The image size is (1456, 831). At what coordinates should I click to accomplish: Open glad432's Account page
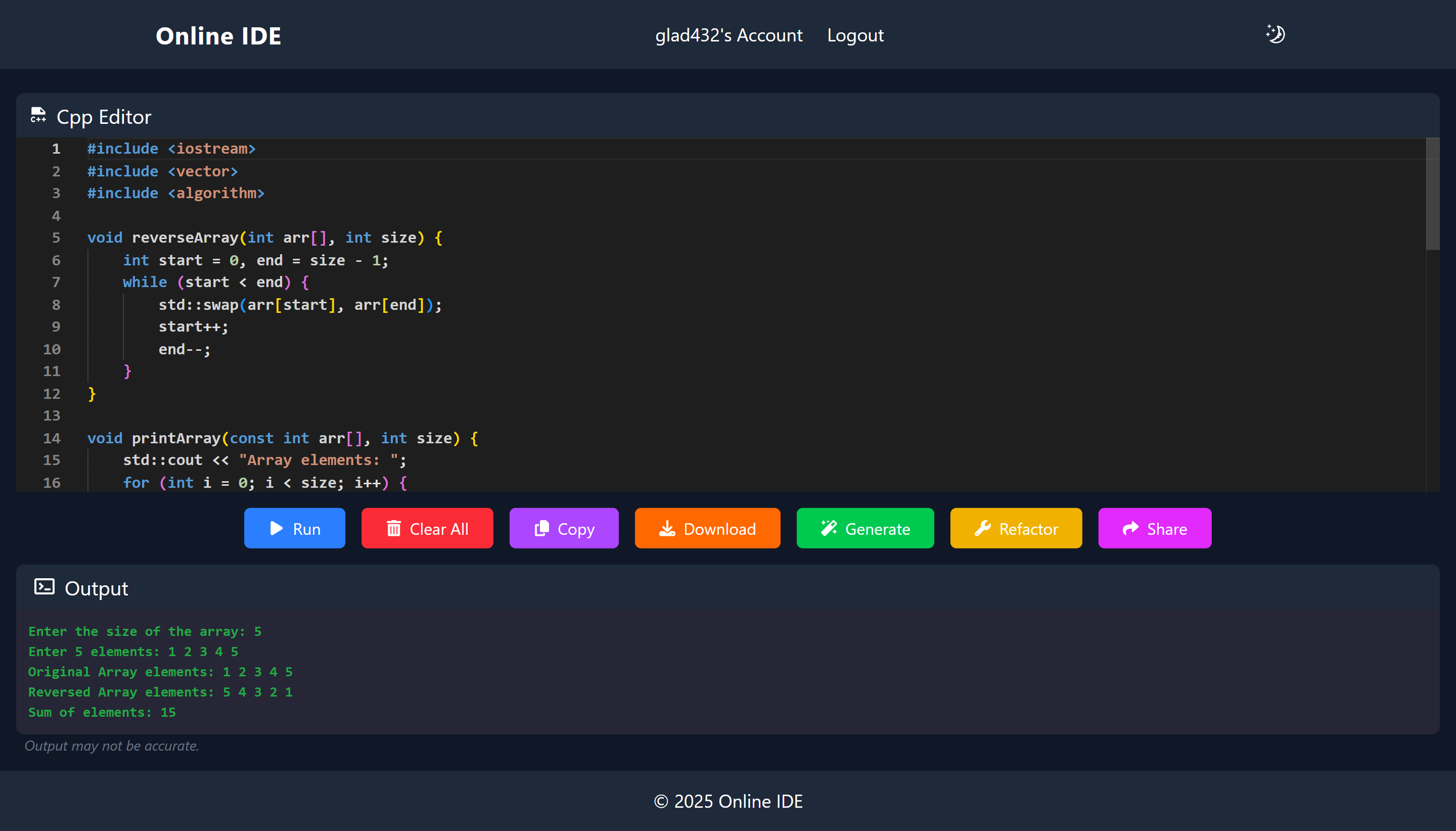click(x=729, y=35)
